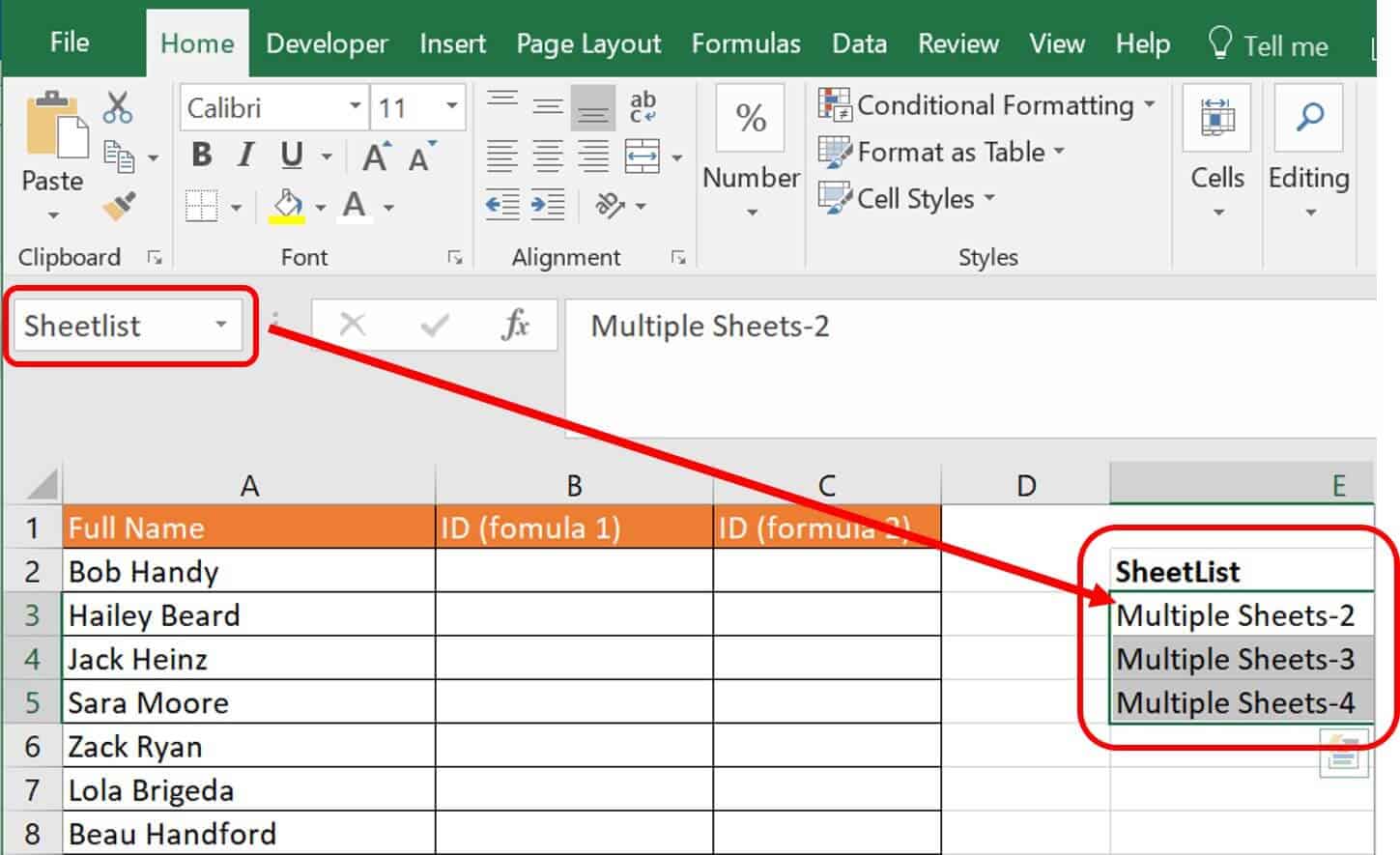Click the Increase Indent icon
This screenshot has width=1400, height=855.
pyautogui.click(x=548, y=205)
